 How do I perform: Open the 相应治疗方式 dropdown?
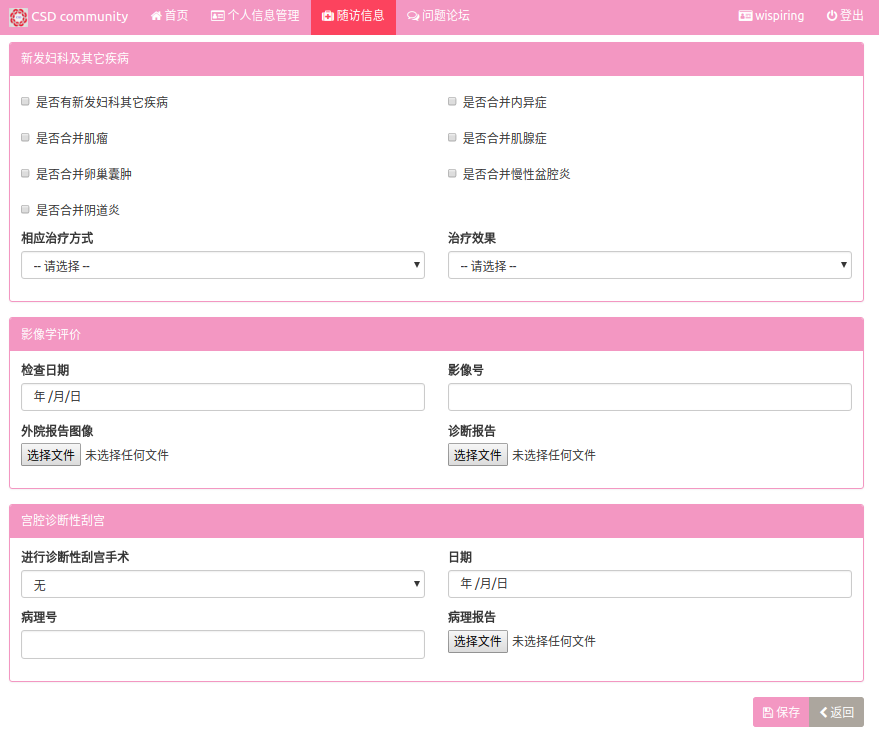pyautogui.click(x=222, y=265)
